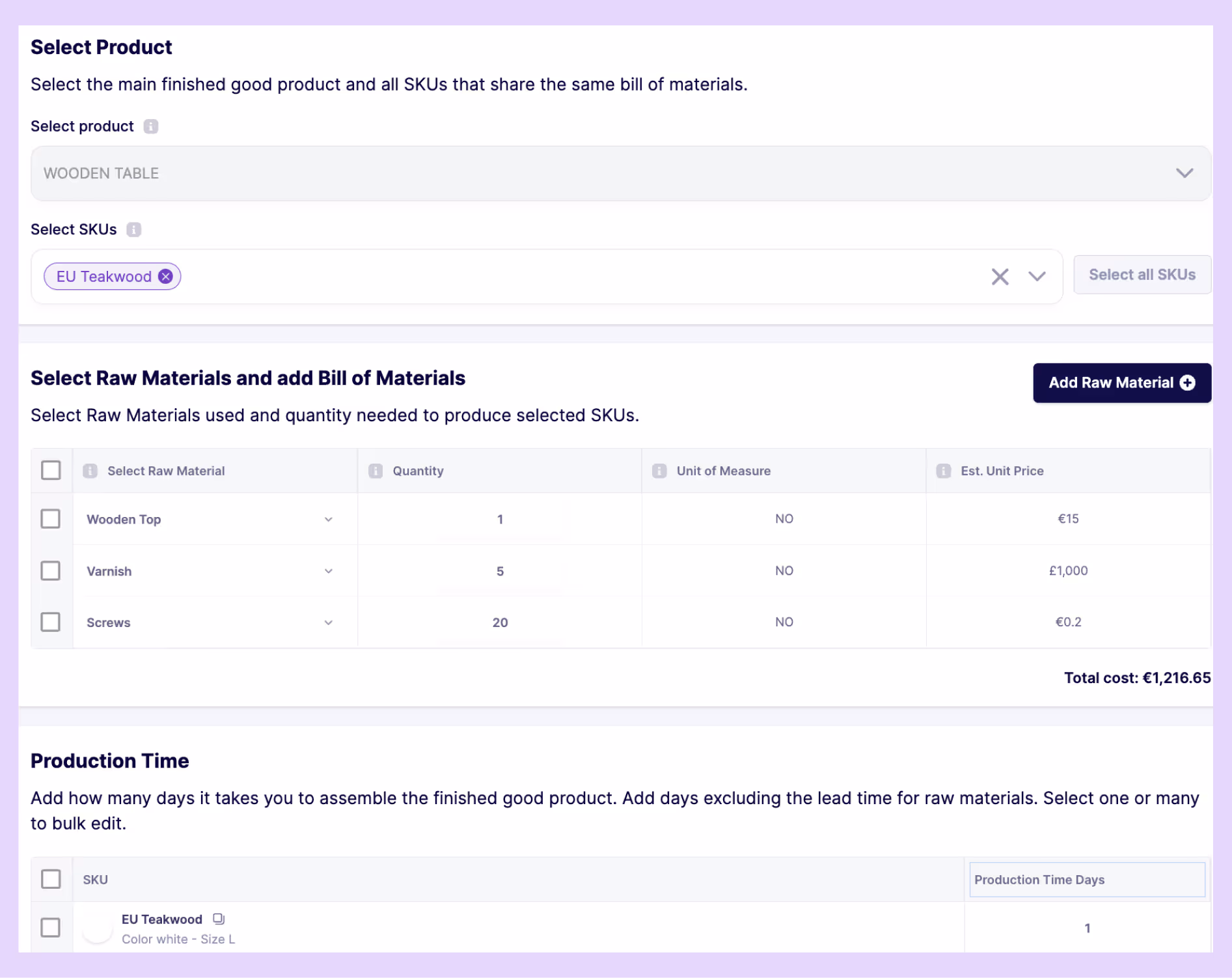1232x978 pixels.
Task: Edit the Wooden Top quantity field
Action: (x=500, y=520)
